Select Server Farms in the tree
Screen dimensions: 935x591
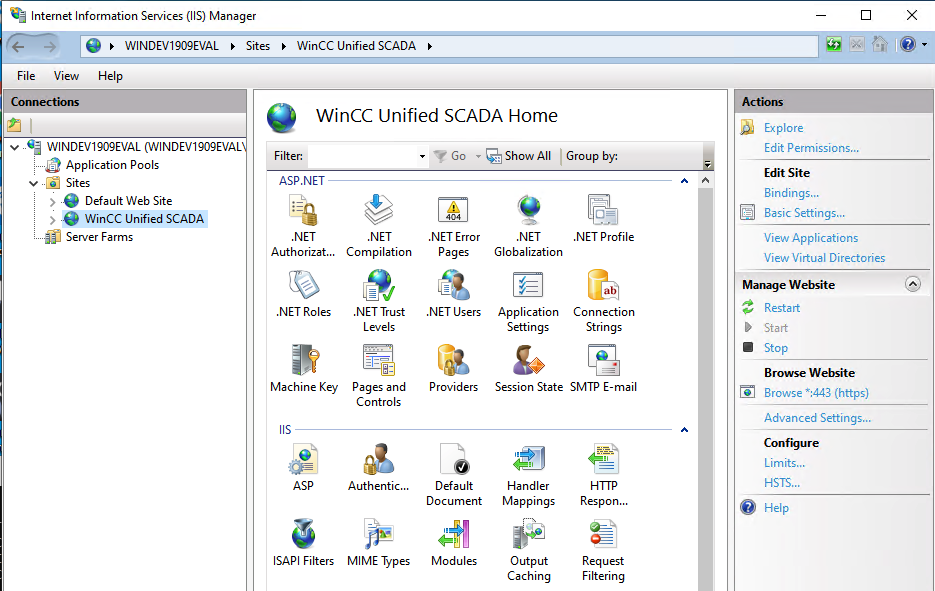[x=99, y=237]
